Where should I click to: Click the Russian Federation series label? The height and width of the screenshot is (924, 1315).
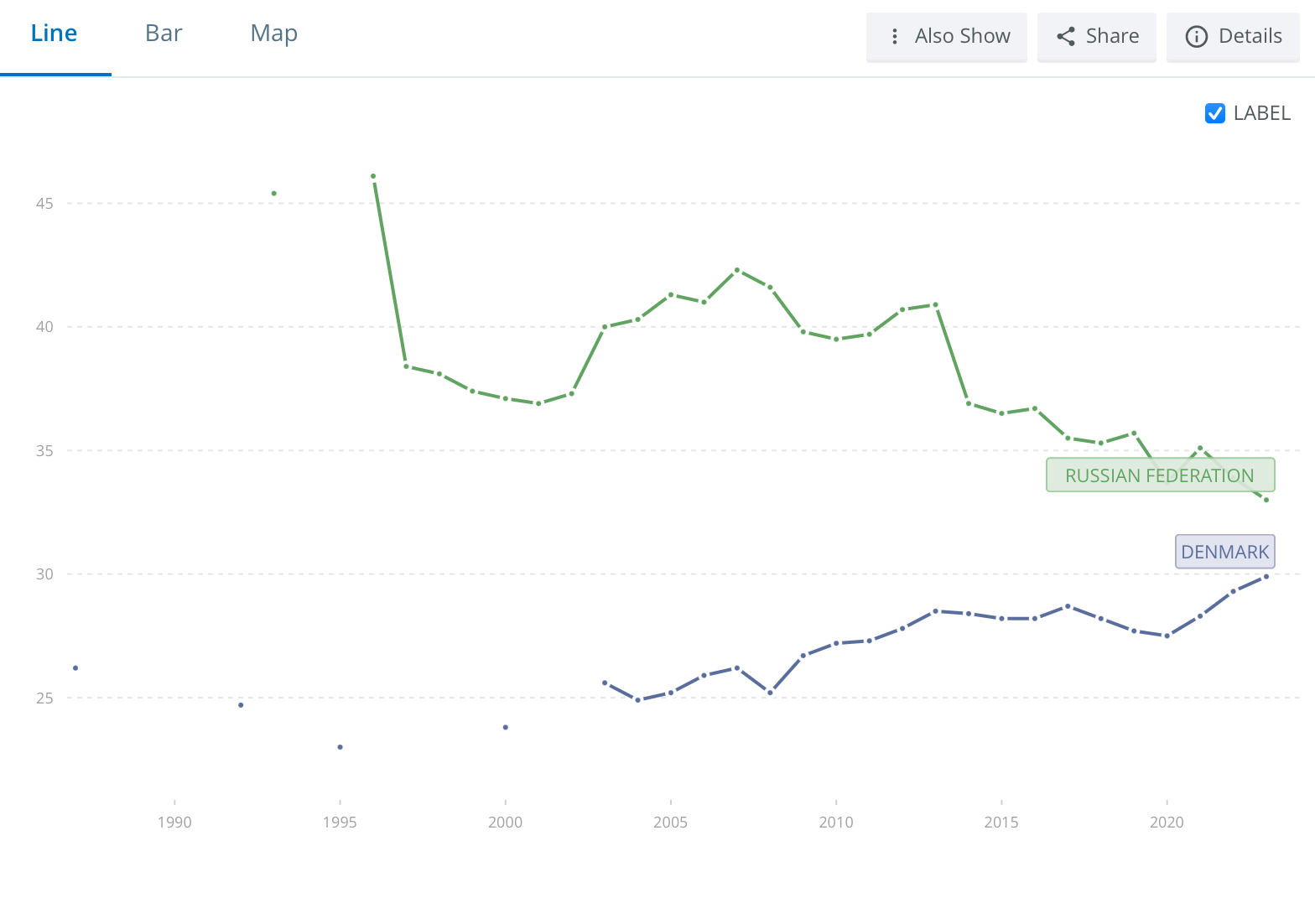pyautogui.click(x=1160, y=475)
